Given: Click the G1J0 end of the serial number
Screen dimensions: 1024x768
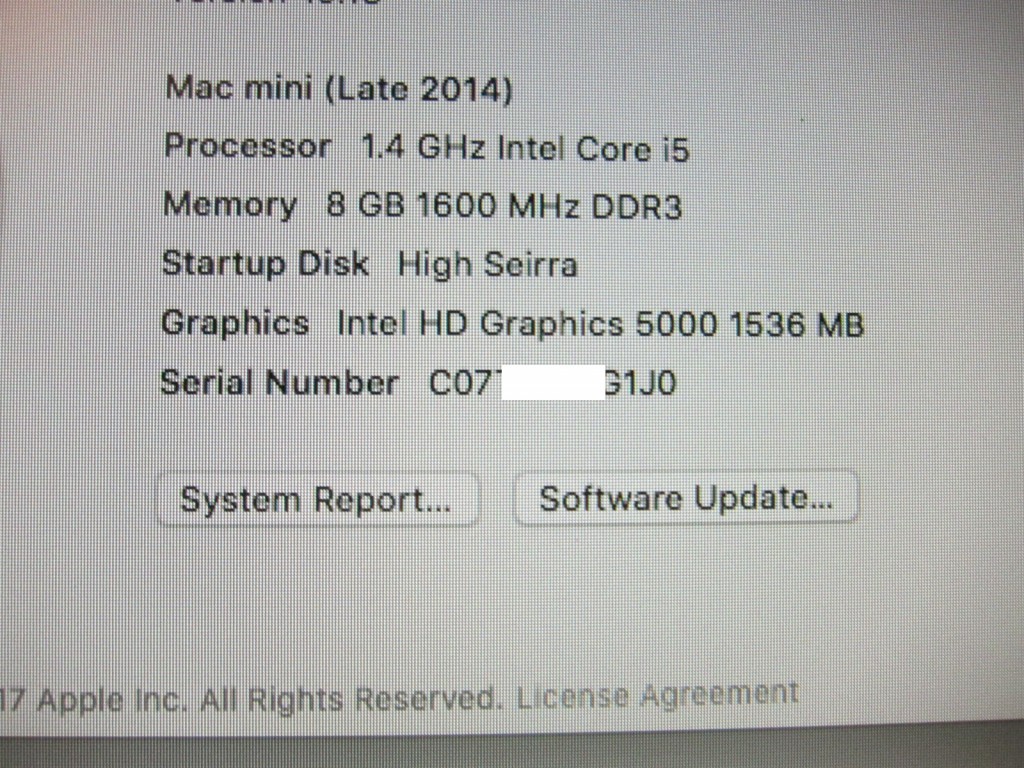Looking at the screenshot, I should 640,383.
